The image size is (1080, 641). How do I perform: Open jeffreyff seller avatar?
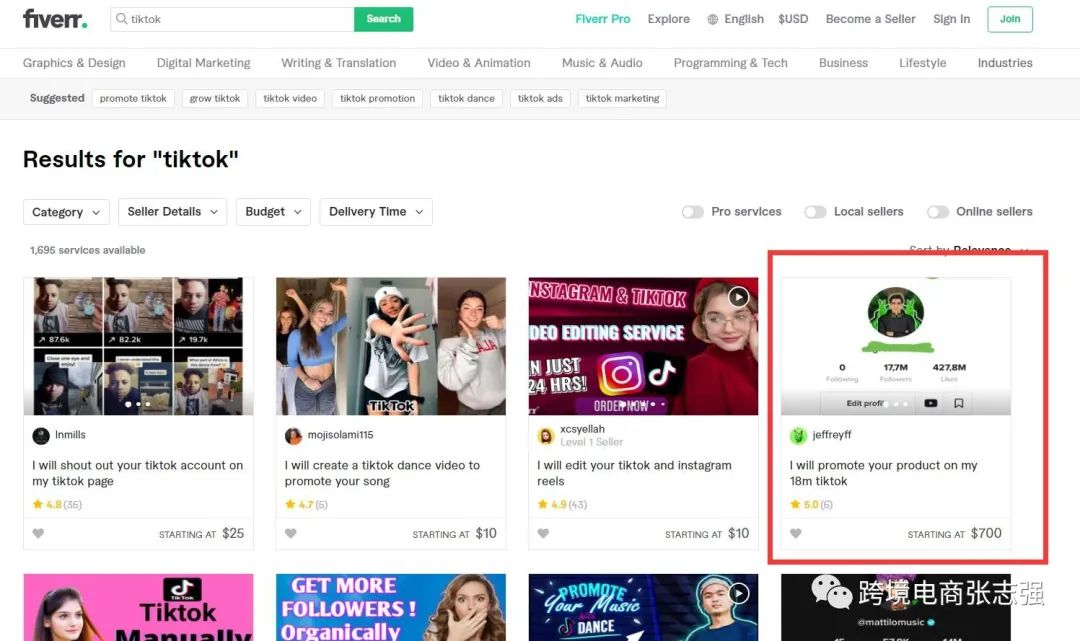click(x=798, y=436)
